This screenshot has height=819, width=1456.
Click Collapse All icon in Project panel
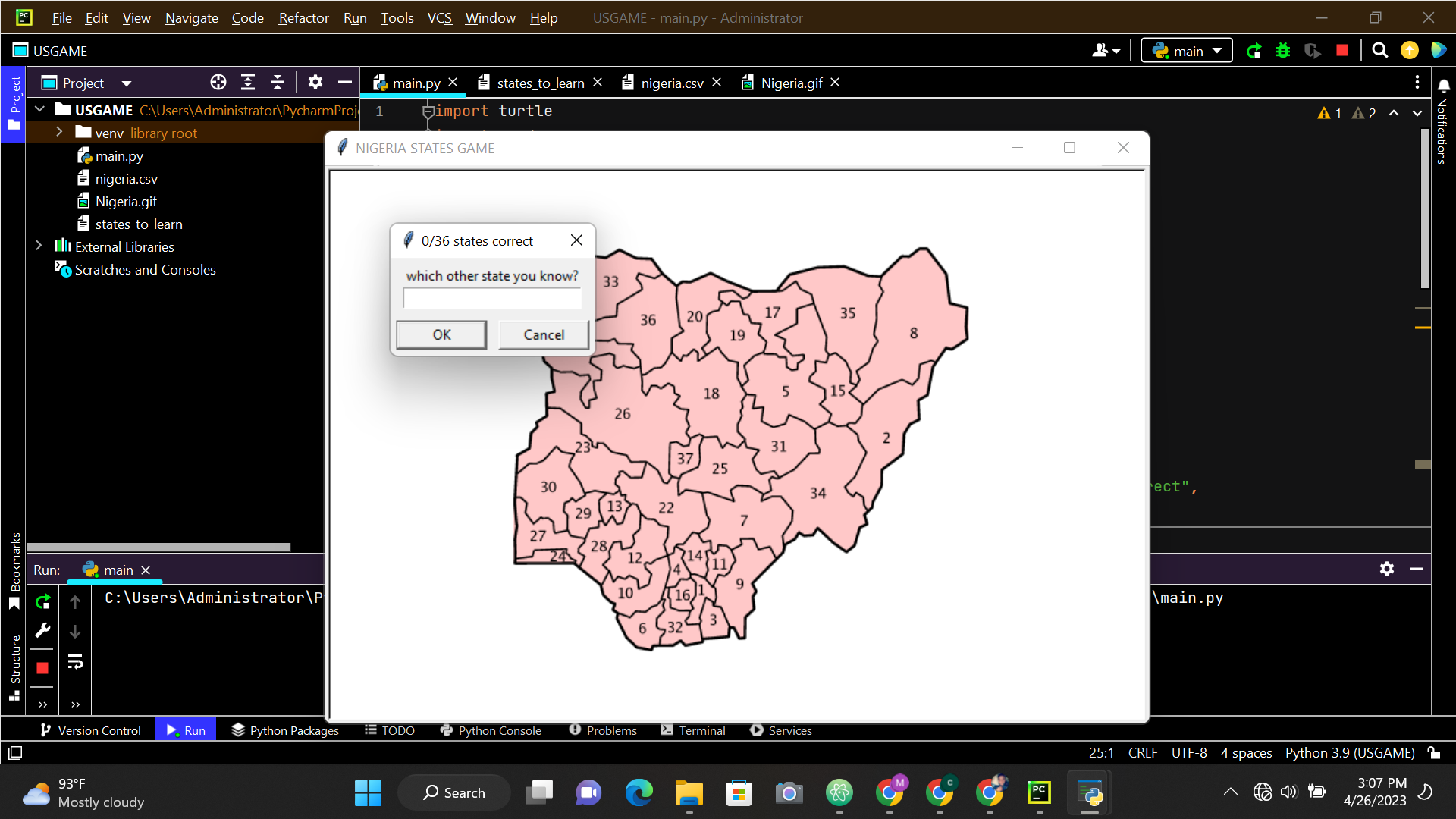pyautogui.click(x=278, y=83)
